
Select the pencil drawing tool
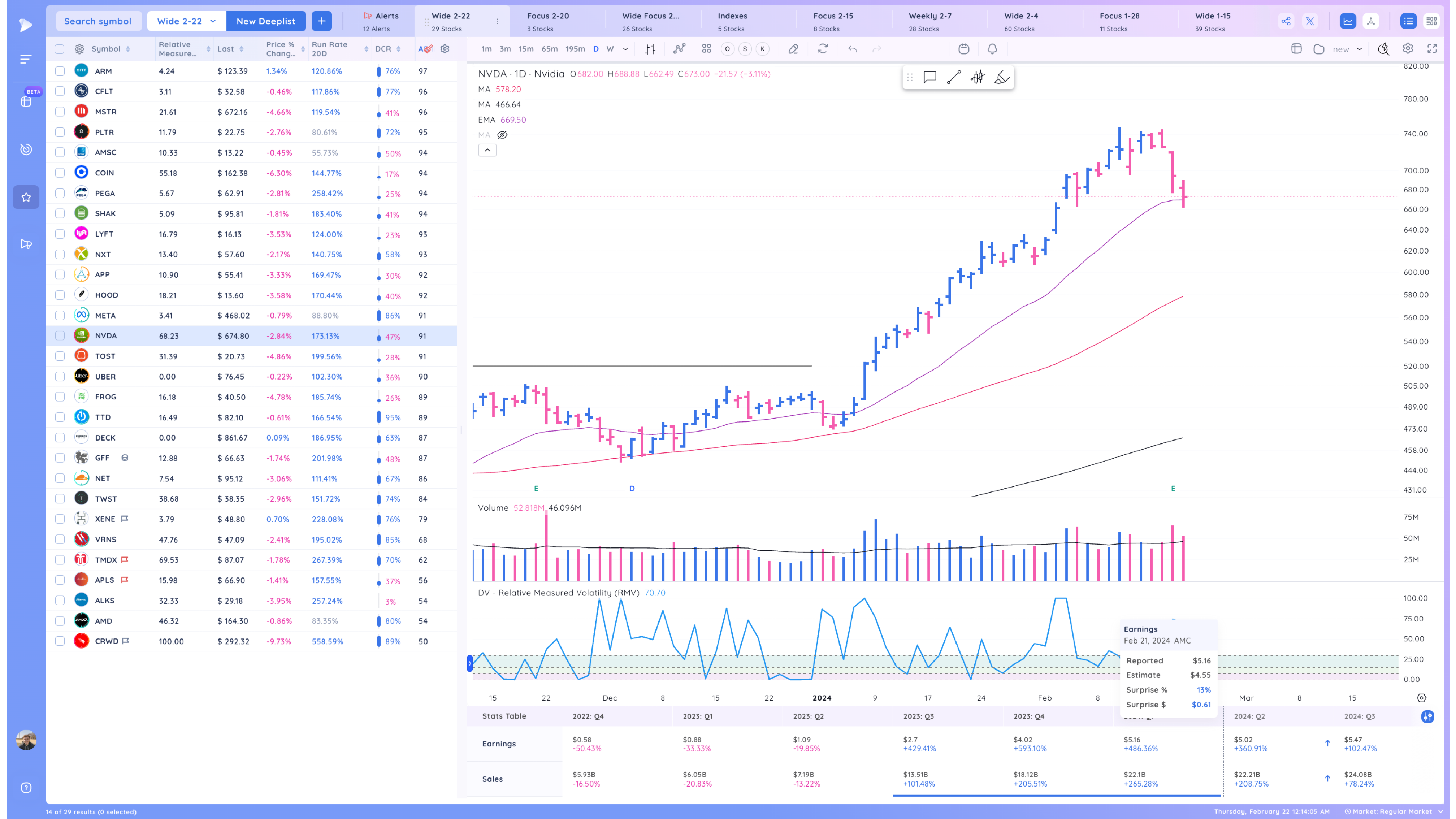point(794,49)
